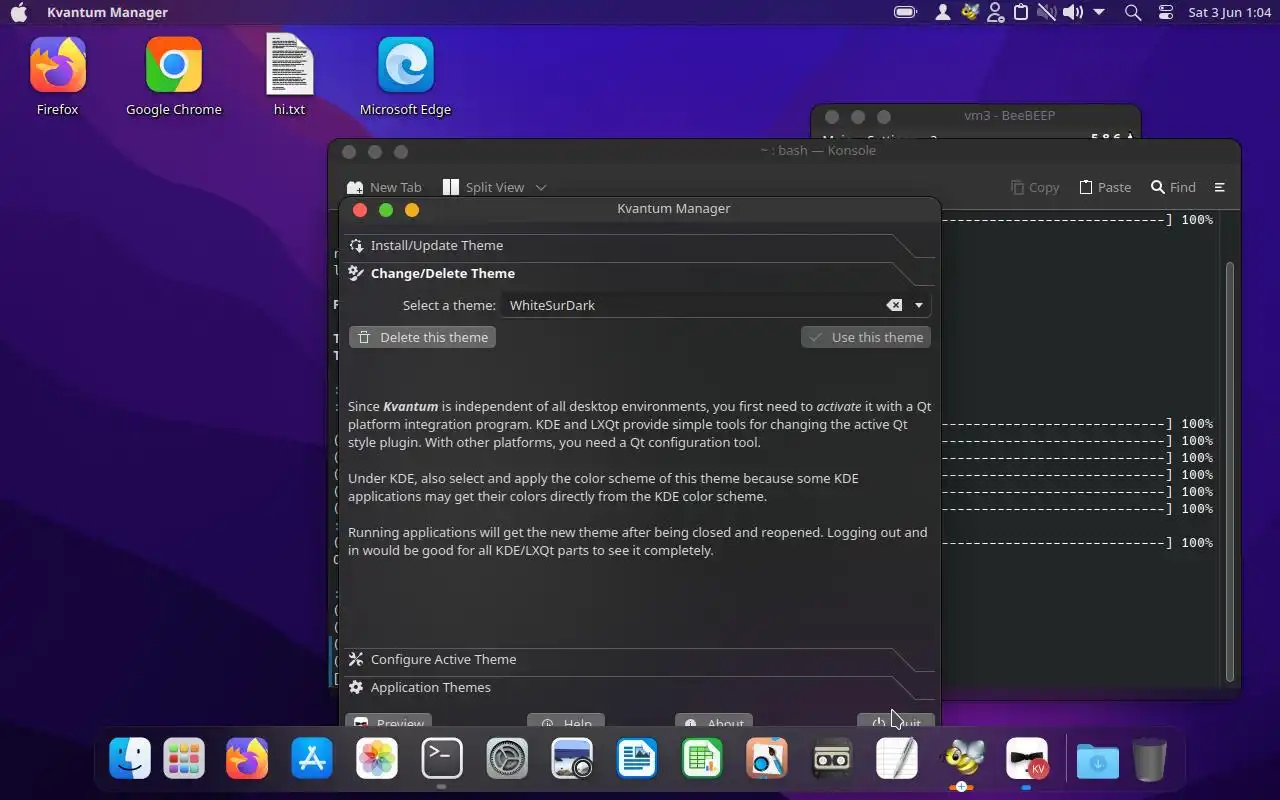Open the BeeBEEP dock icon
Viewport: 1280px width, 800px height.
(x=963, y=759)
